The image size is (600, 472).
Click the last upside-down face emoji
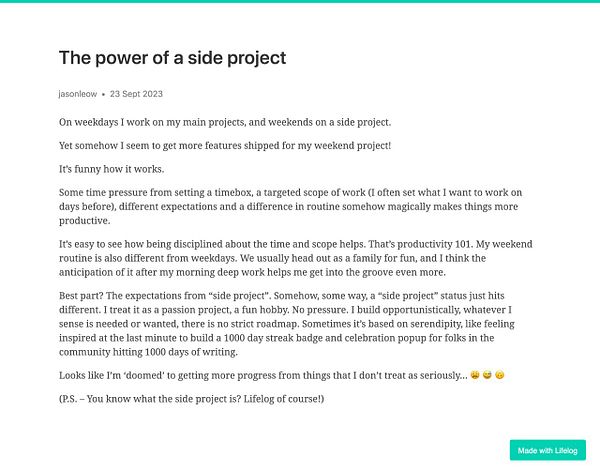499,375
